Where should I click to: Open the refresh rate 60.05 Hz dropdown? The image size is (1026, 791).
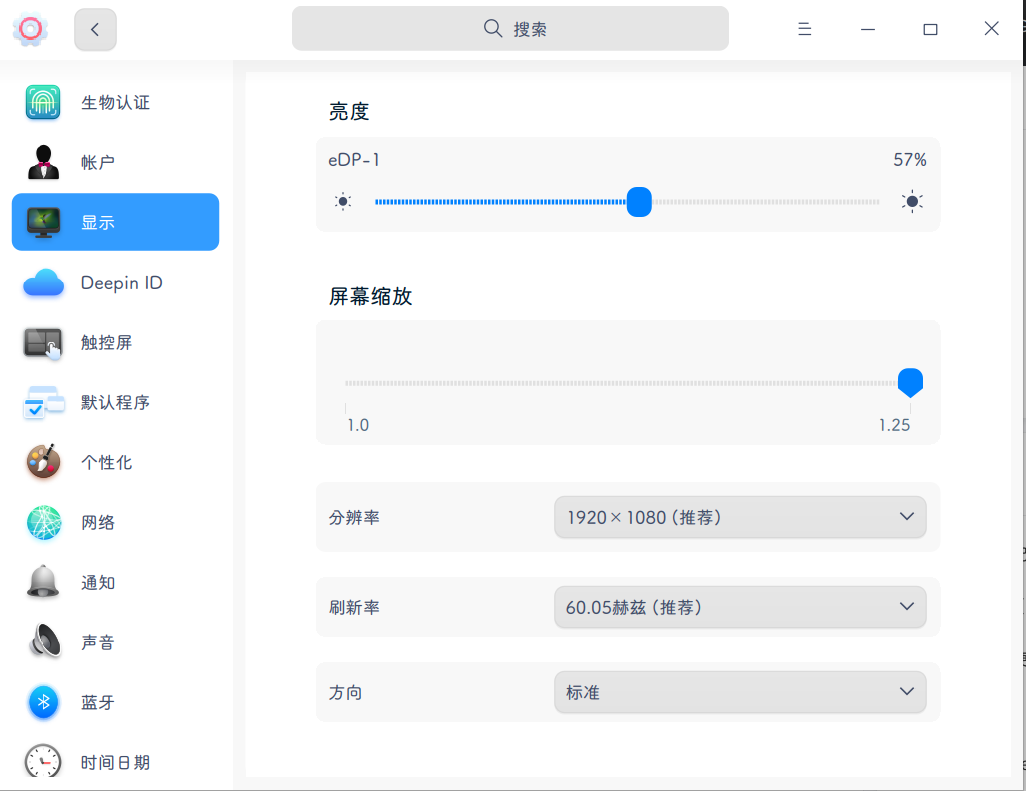[740, 607]
